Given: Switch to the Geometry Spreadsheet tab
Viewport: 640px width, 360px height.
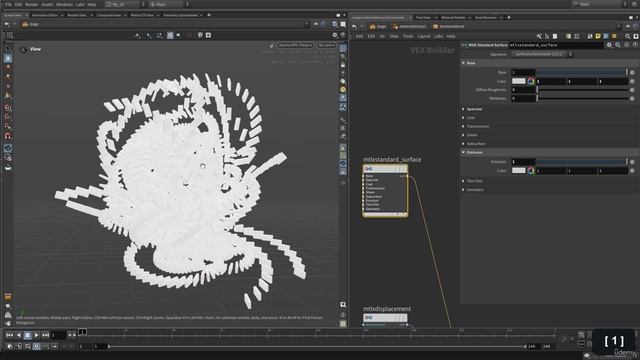Looking at the screenshot, I should coord(180,15).
